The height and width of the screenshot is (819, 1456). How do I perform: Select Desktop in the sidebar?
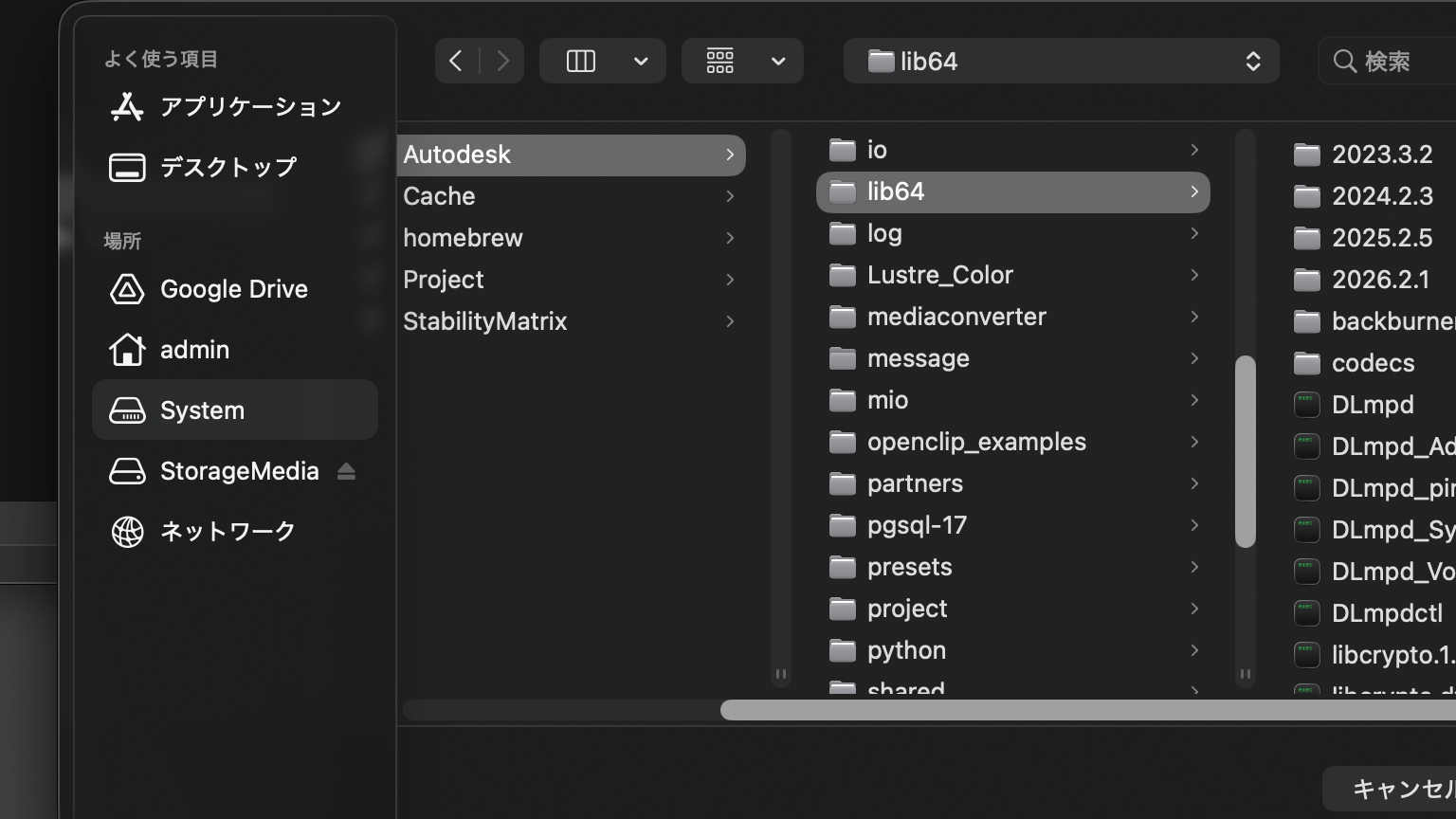click(x=227, y=168)
